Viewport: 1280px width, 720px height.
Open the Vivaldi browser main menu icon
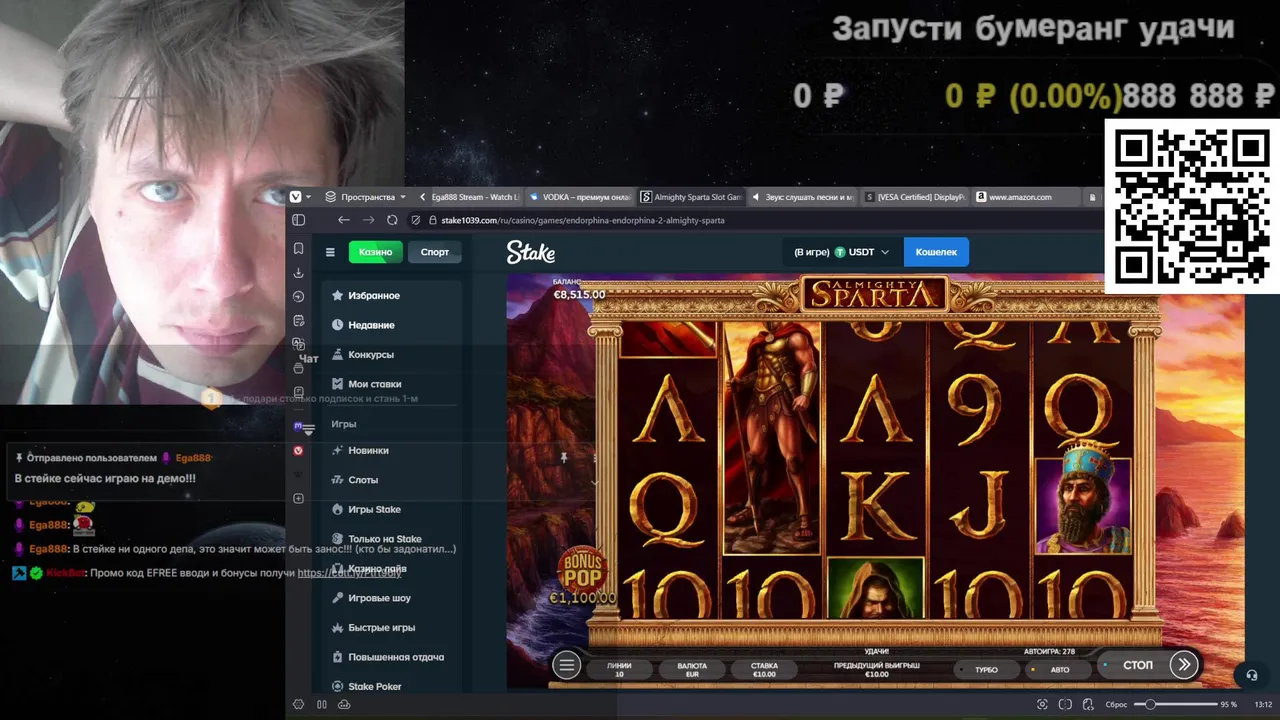298,197
